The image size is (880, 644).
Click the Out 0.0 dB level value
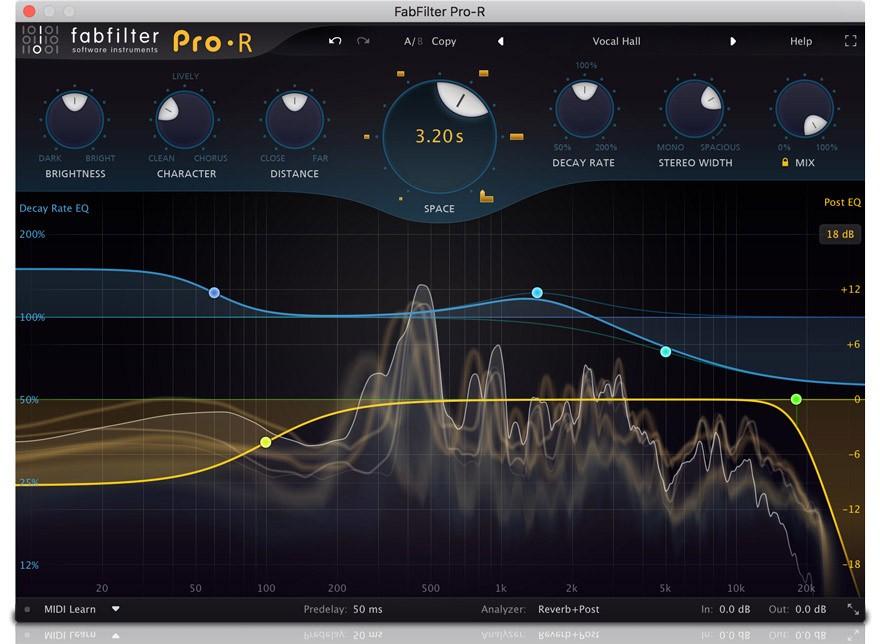[810, 609]
